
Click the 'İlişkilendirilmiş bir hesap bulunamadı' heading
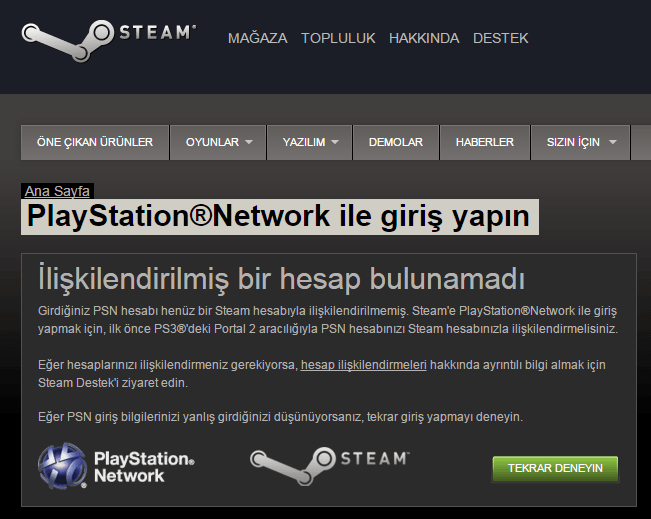coord(281,278)
